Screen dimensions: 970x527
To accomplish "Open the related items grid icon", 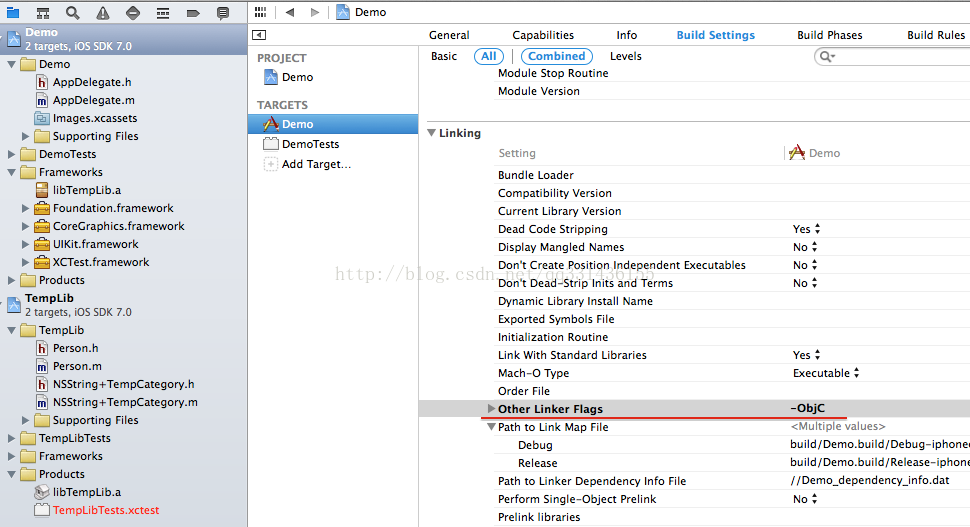I will (260, 12).
